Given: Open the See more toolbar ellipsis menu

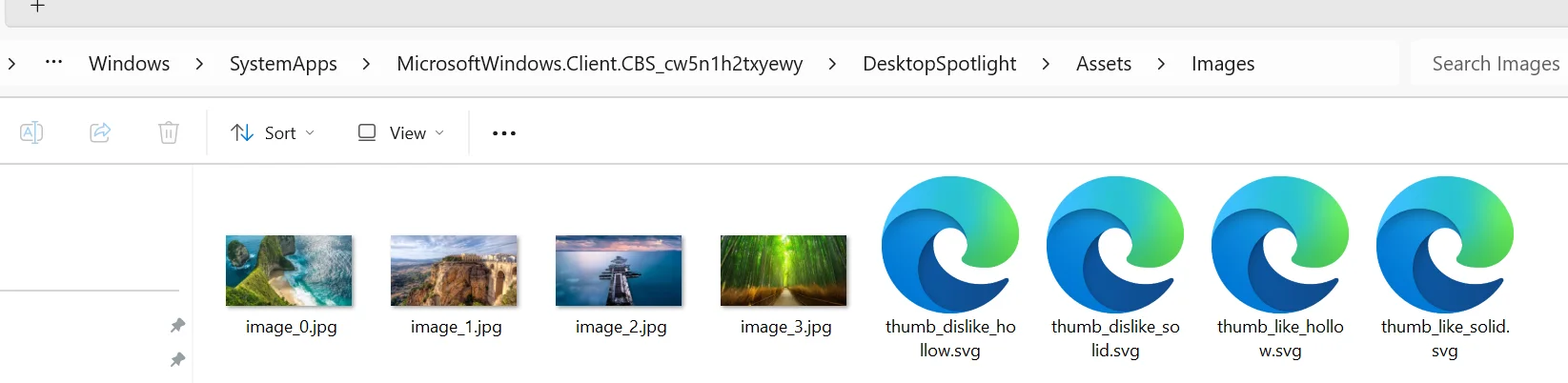Looking at the screenshot, I should pyautogui.click(x=504, y=133).
